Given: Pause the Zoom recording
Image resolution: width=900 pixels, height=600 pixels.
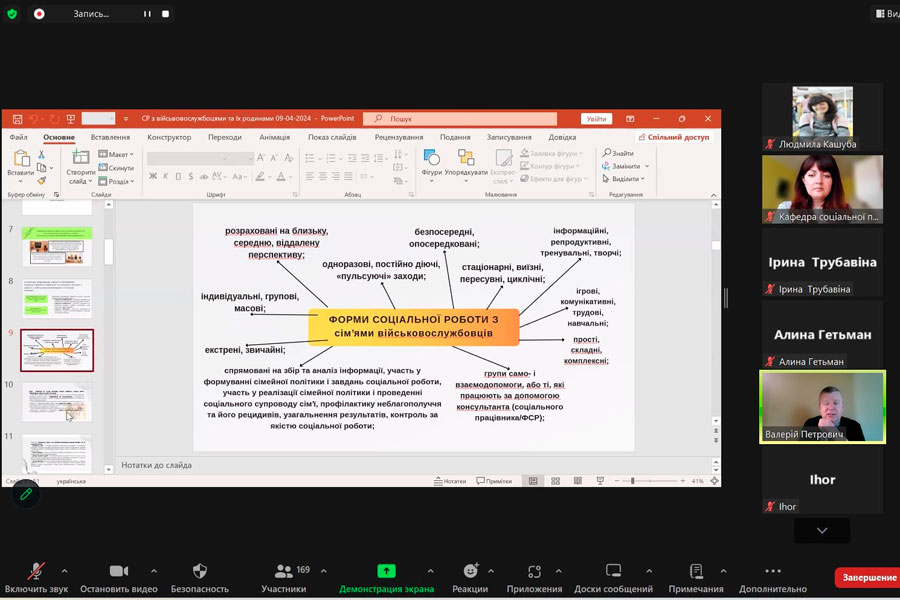Looking at the screenshot, I should click(x=147, y=14).
